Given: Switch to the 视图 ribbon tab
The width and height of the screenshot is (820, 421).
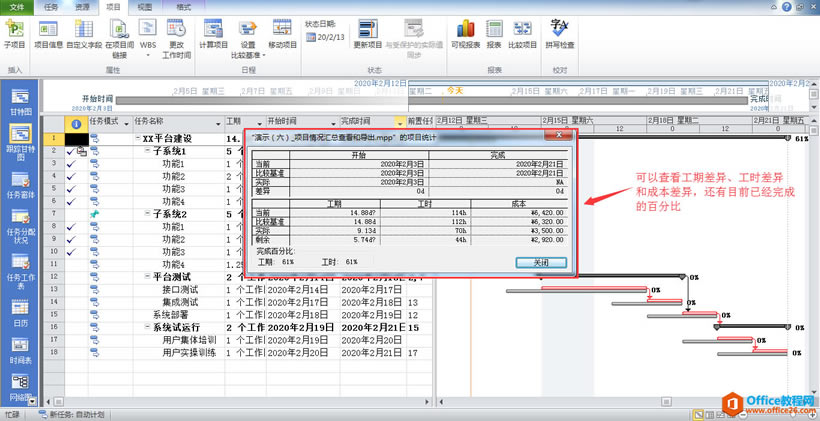Looking at the screenshot, I should pyautogui.click(x=145, y=6).
